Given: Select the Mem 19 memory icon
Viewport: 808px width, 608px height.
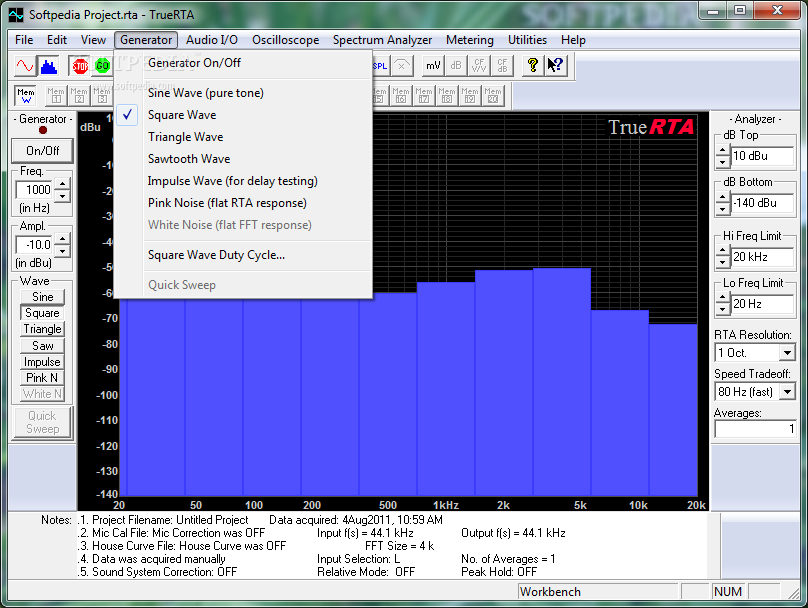Looking at the screenshot, I should tap(469, 96).
